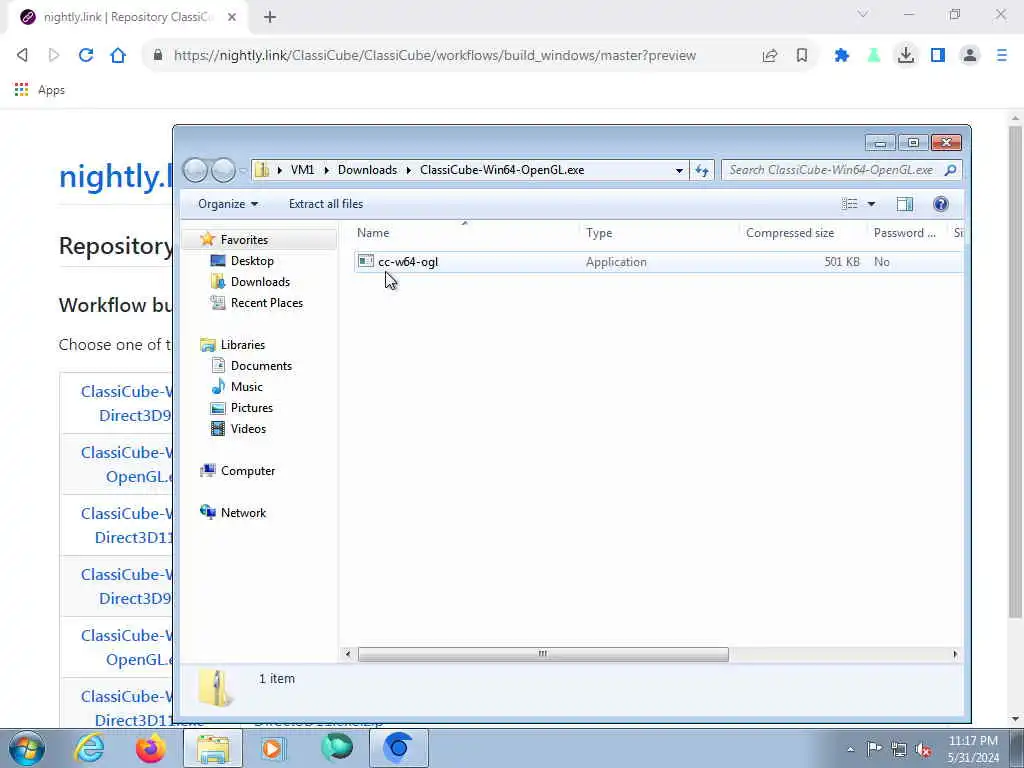The image size is (1024, 768).
Task: Open the browser downloads icon
Action: click(906, 56)
